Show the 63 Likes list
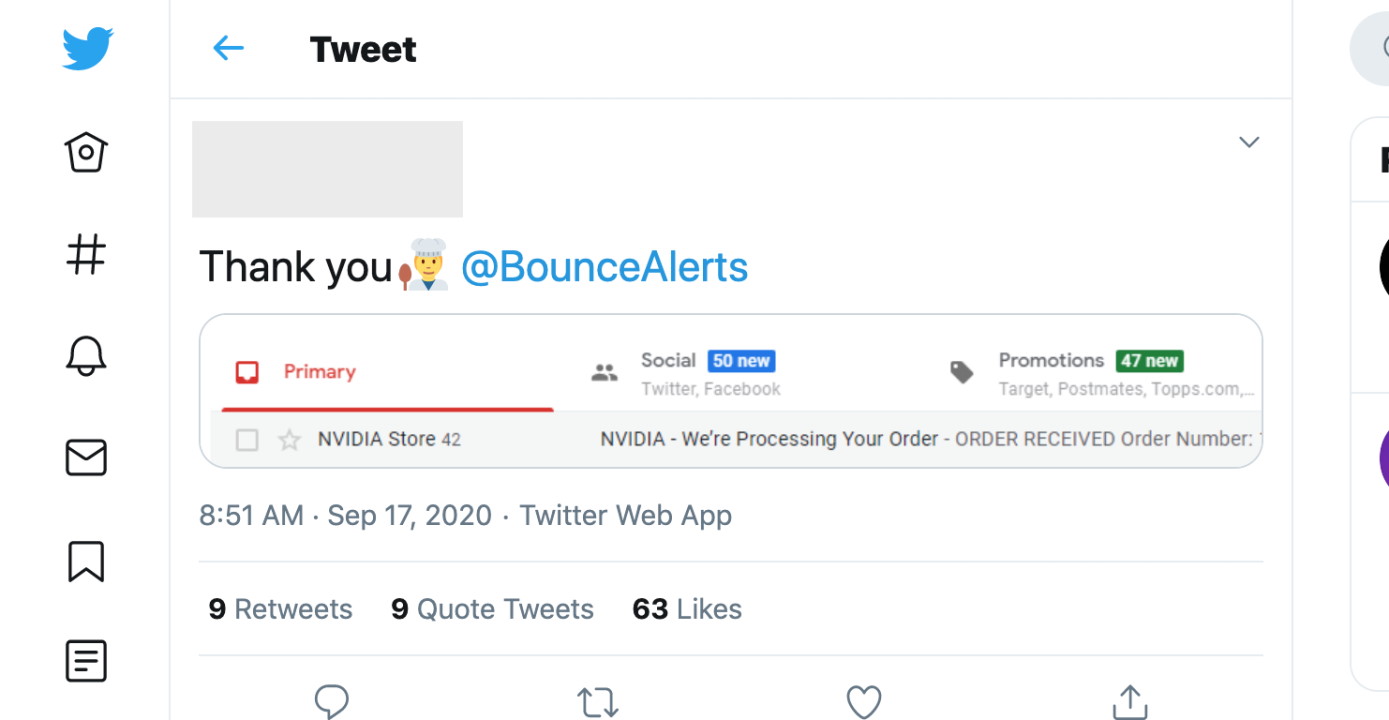The image size is (1389, 720). click(687, 609)
